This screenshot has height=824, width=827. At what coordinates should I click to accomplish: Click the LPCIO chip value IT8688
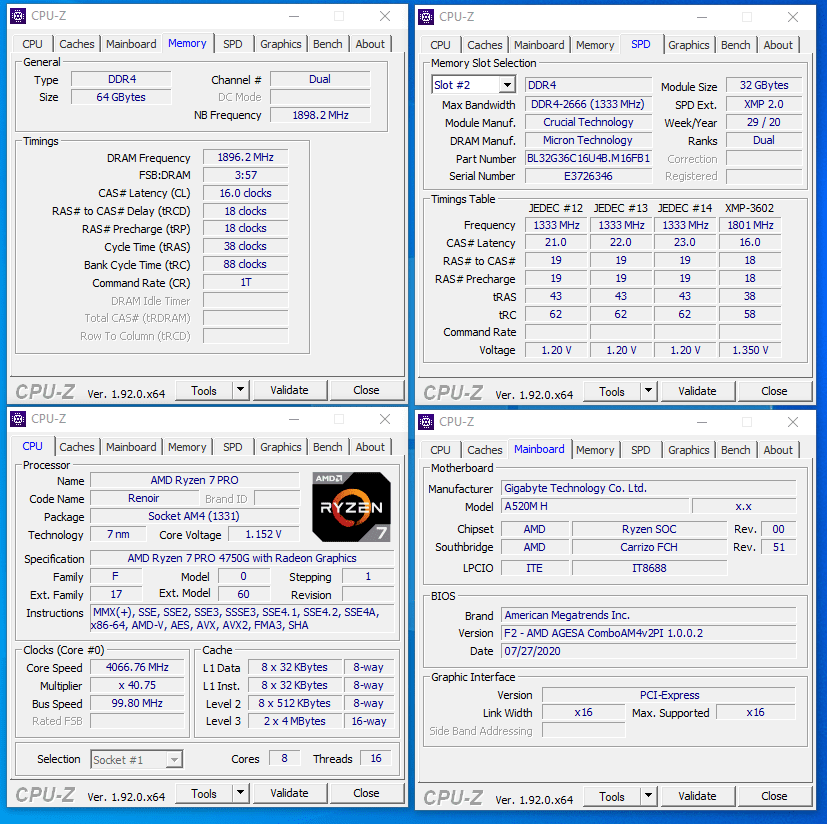tap(649, 568)
